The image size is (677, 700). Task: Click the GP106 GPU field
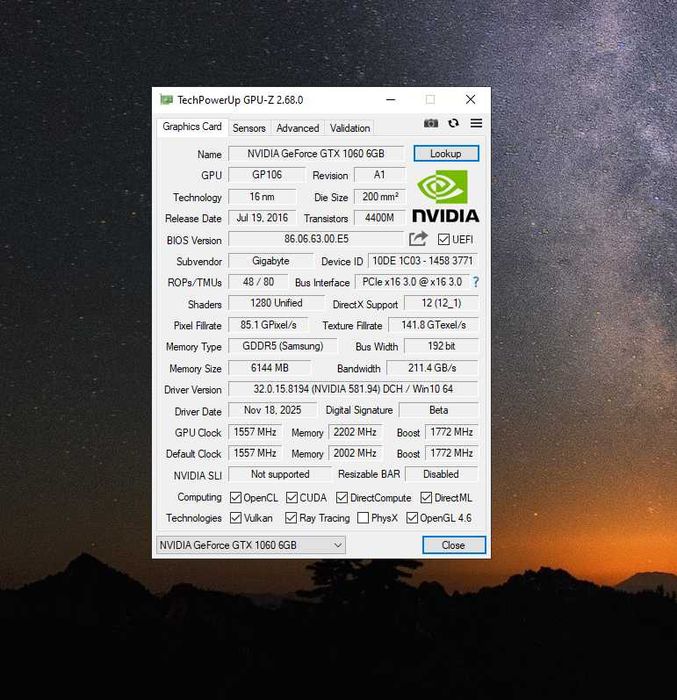(267, 175)
